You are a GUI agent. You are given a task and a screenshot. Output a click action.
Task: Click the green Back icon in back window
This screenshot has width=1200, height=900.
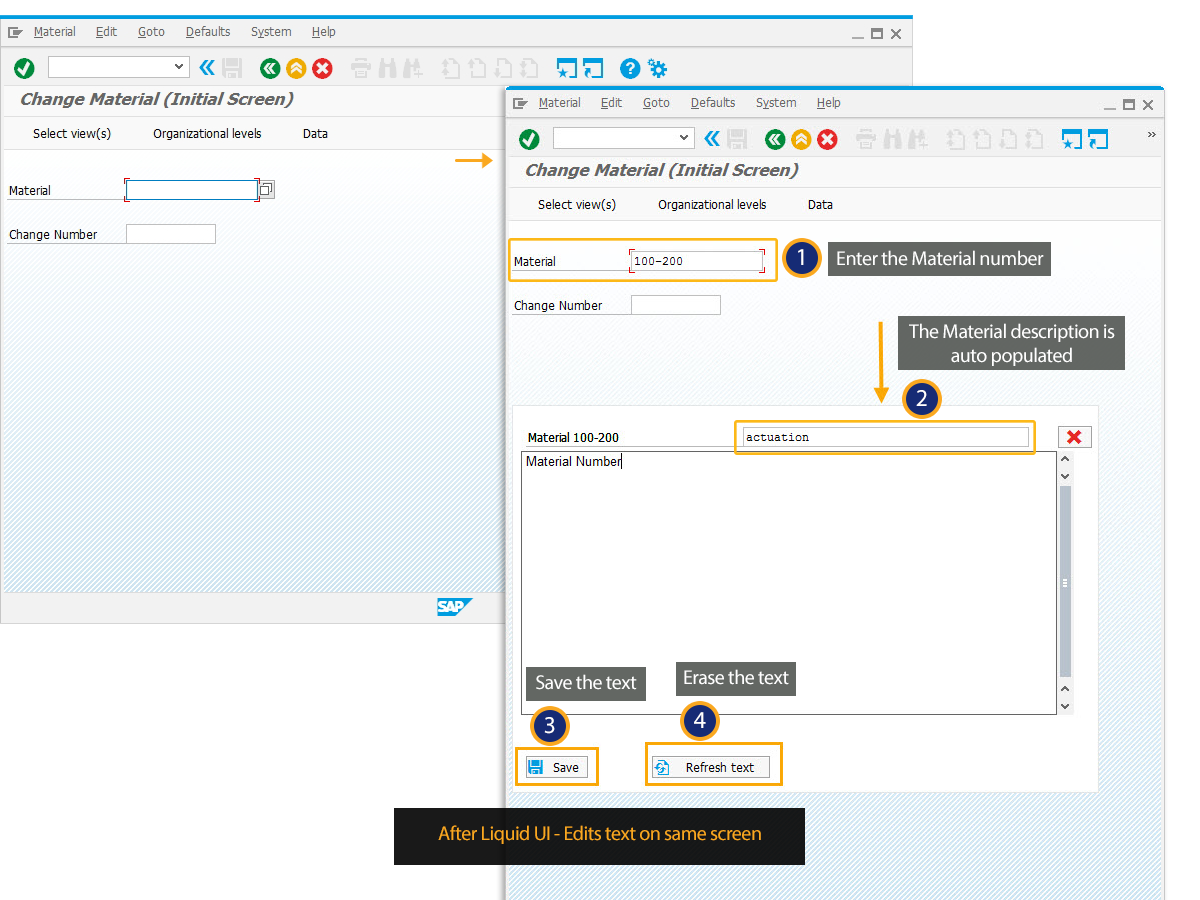pyautogui.click(x=269, y=68)
